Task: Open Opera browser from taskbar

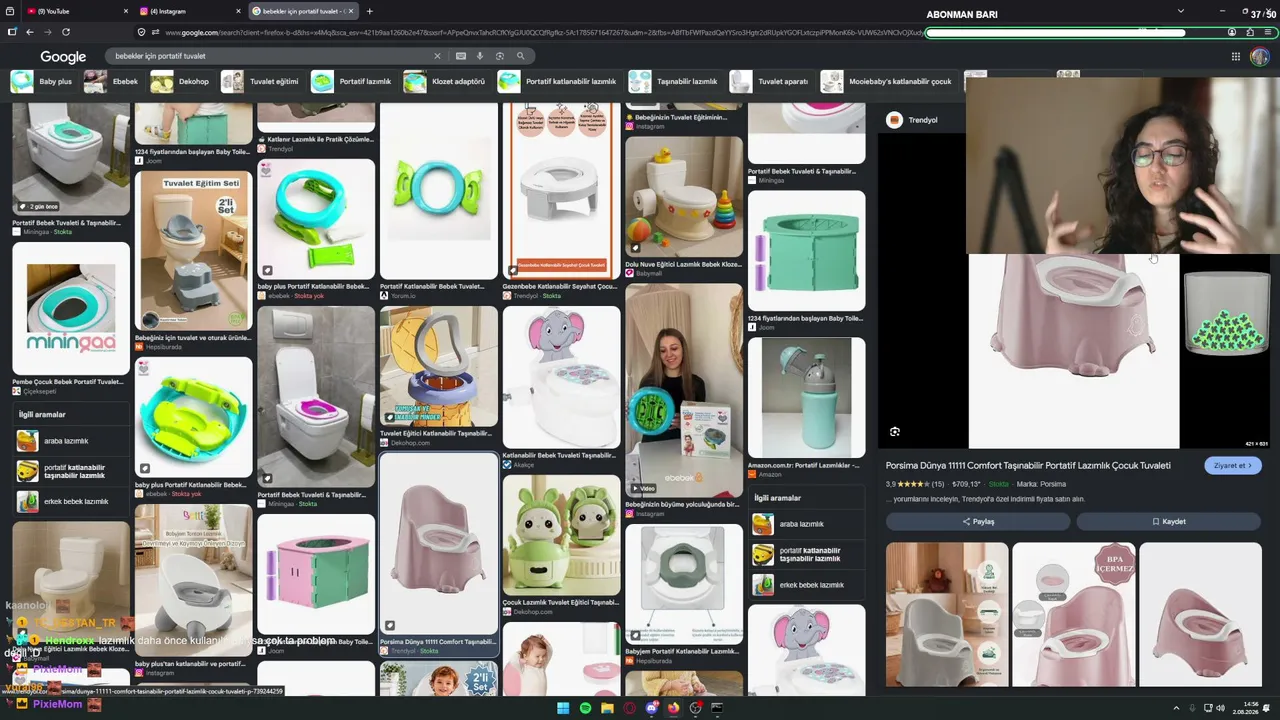Action: click(x=629, y=708)
